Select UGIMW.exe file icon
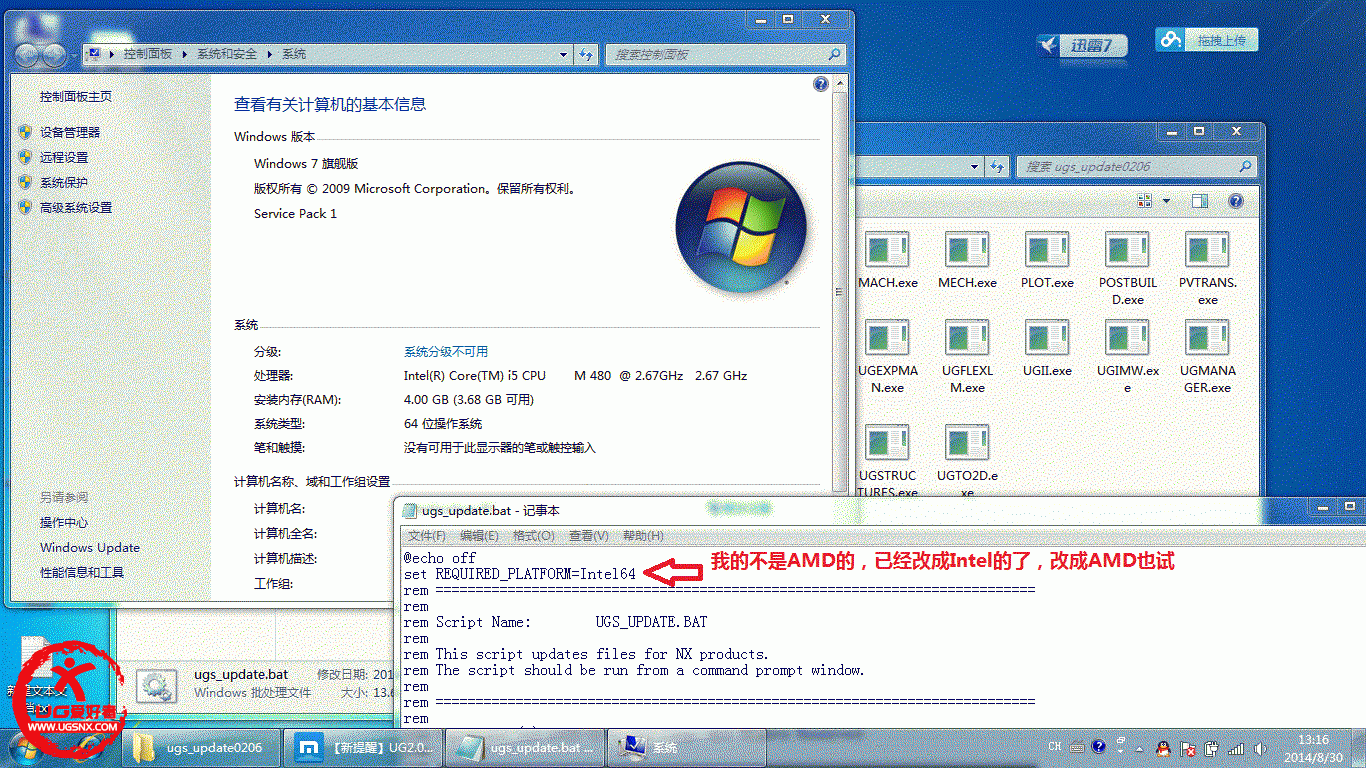The width and height of the screenshot is (1366, 768). 1127,339
